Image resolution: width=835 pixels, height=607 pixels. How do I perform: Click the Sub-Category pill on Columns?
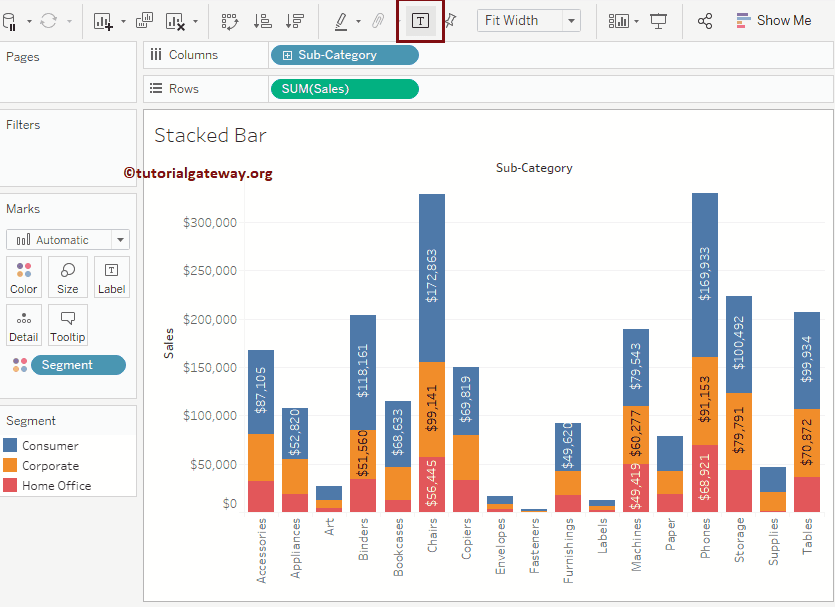pyautogui.click(x=345, y=55)
